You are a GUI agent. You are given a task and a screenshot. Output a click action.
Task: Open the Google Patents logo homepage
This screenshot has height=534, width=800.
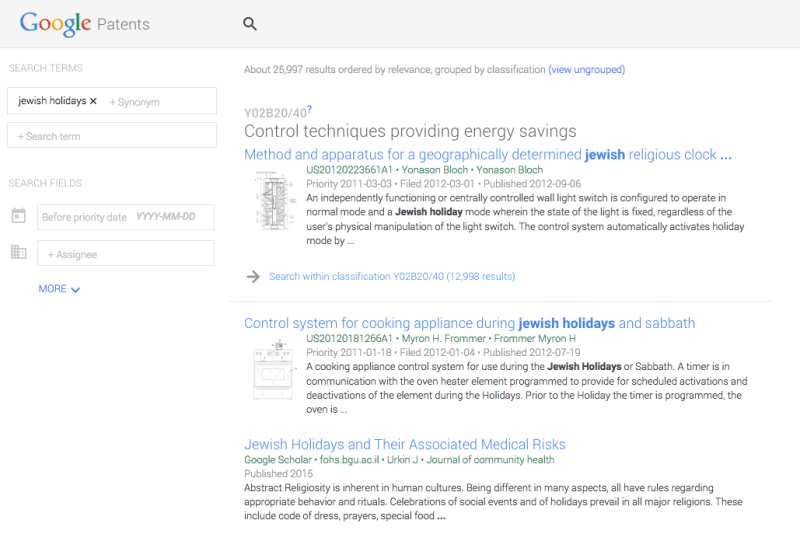pos(84,24)
